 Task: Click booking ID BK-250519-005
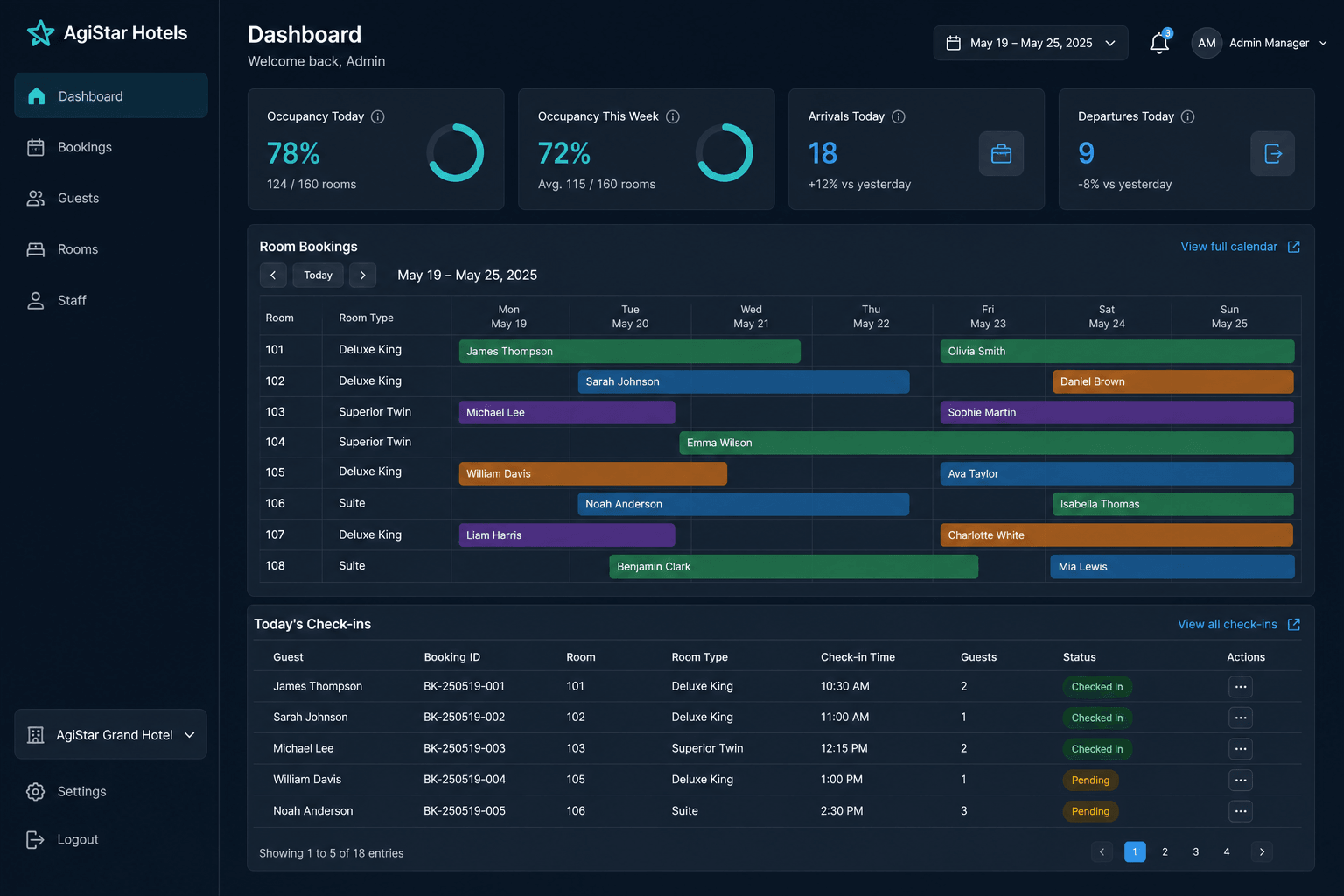pyautogui.click(x=465, y=811)
